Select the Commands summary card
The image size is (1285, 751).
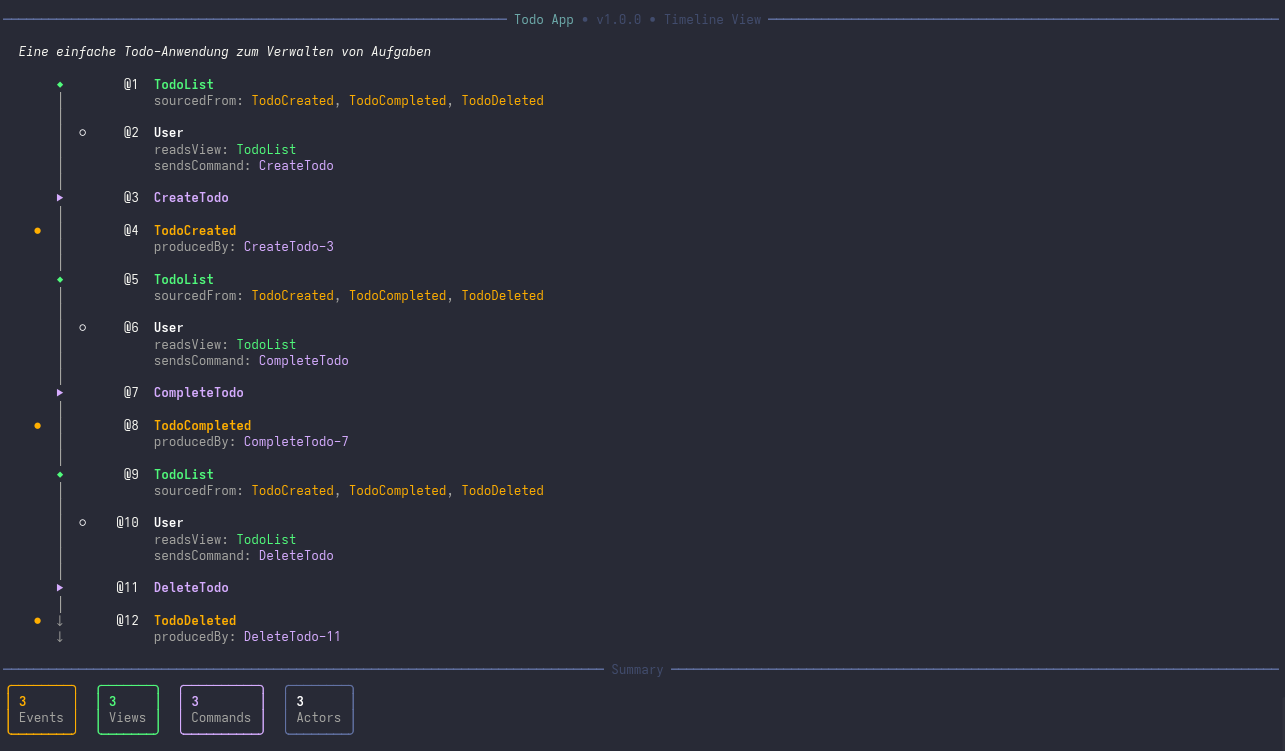point(221,709)
